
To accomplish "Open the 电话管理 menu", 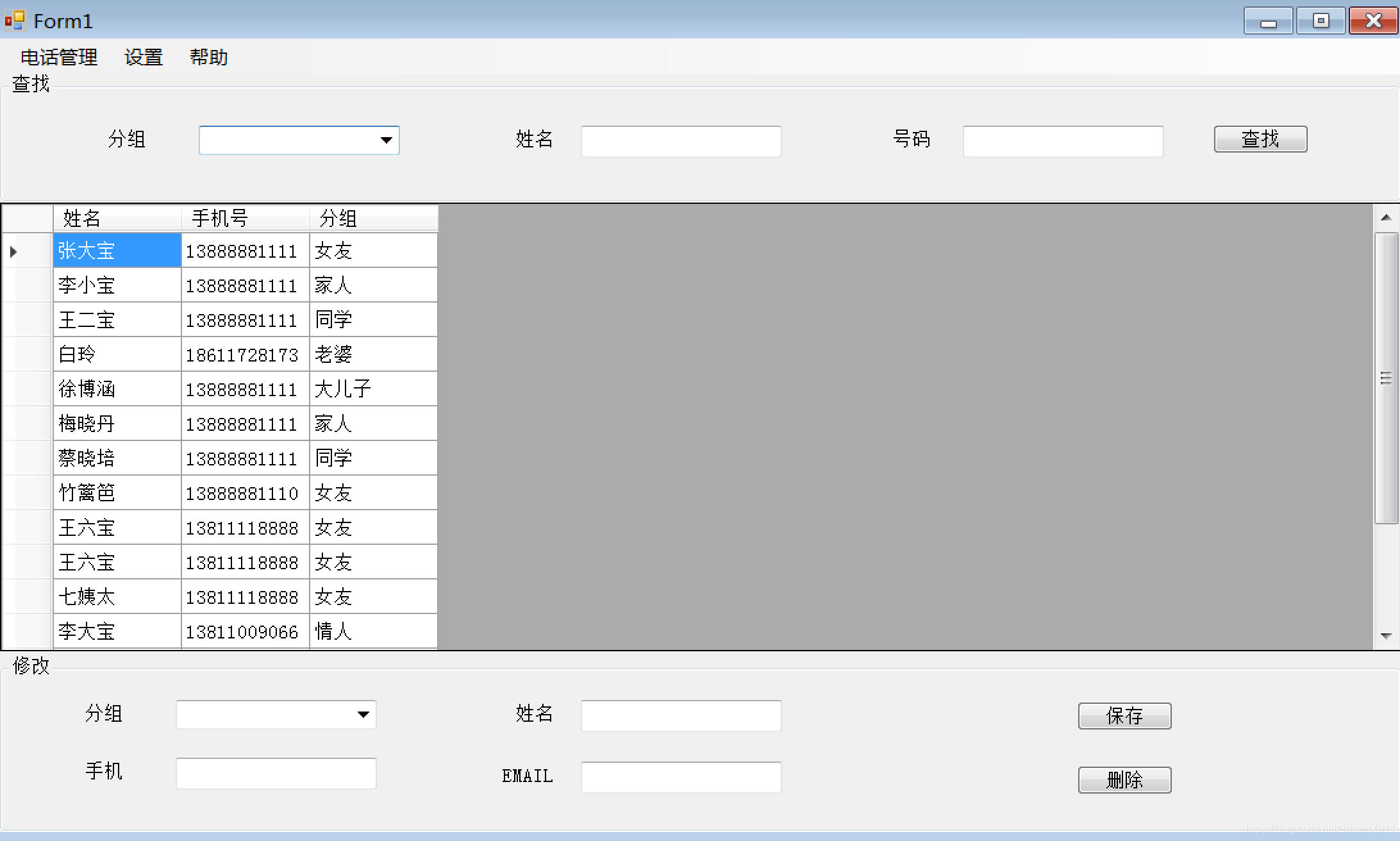I will pos(59,58).
